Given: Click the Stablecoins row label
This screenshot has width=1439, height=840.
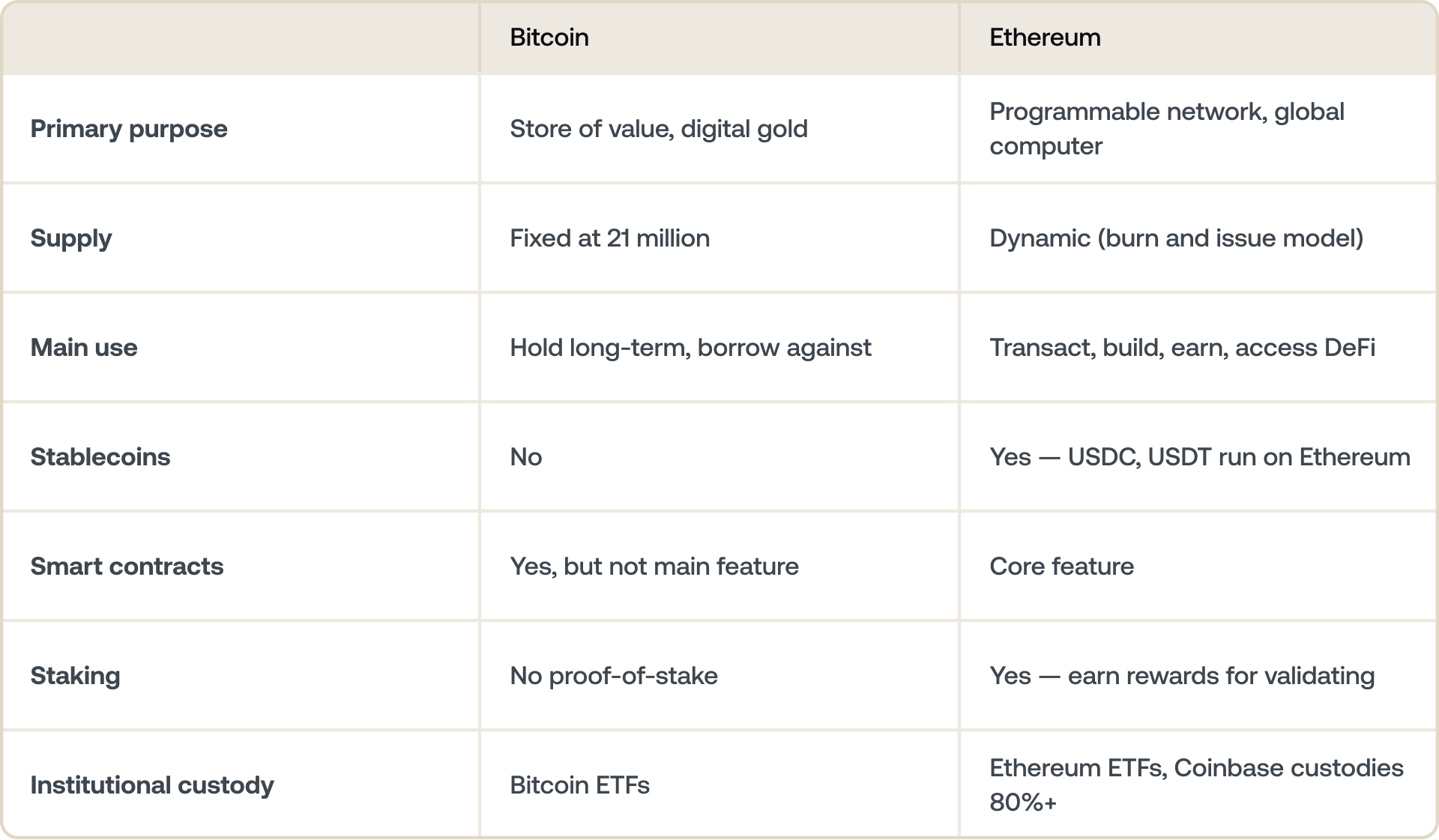Looking at the screenshot, I should [x=100, y=457].
